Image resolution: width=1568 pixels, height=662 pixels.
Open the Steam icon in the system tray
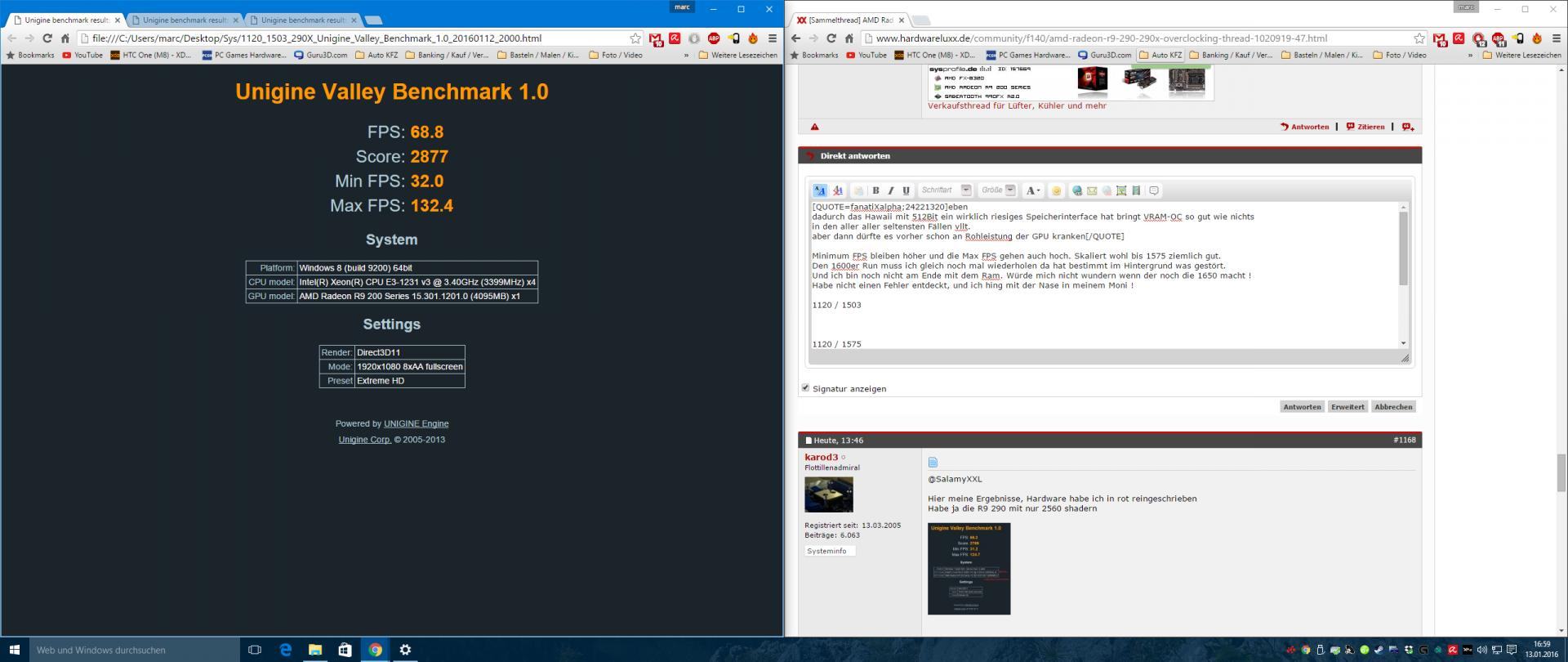coord(1379,651)
